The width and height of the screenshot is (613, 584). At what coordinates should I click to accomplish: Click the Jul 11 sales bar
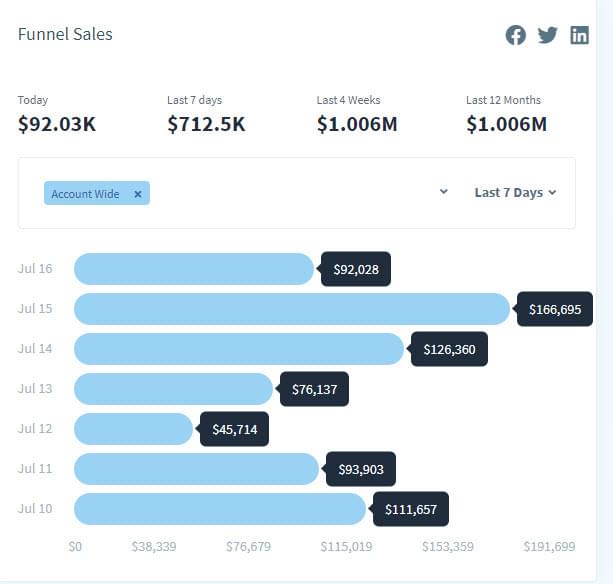click(x=196, y=469)
